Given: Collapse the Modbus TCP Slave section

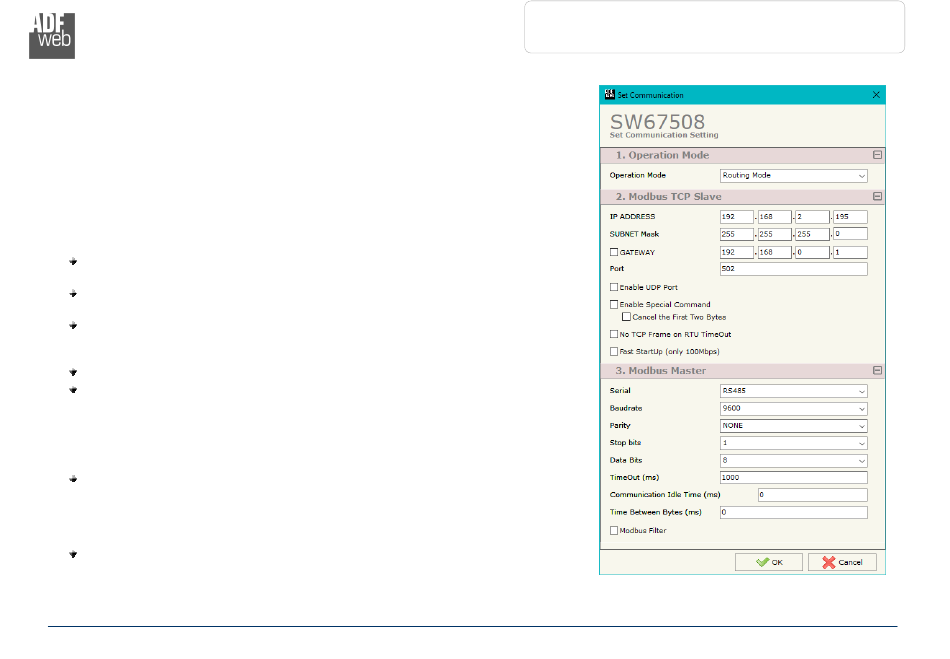Looking at the screenshot, I should pyautogui.click(x=877, y=196).
